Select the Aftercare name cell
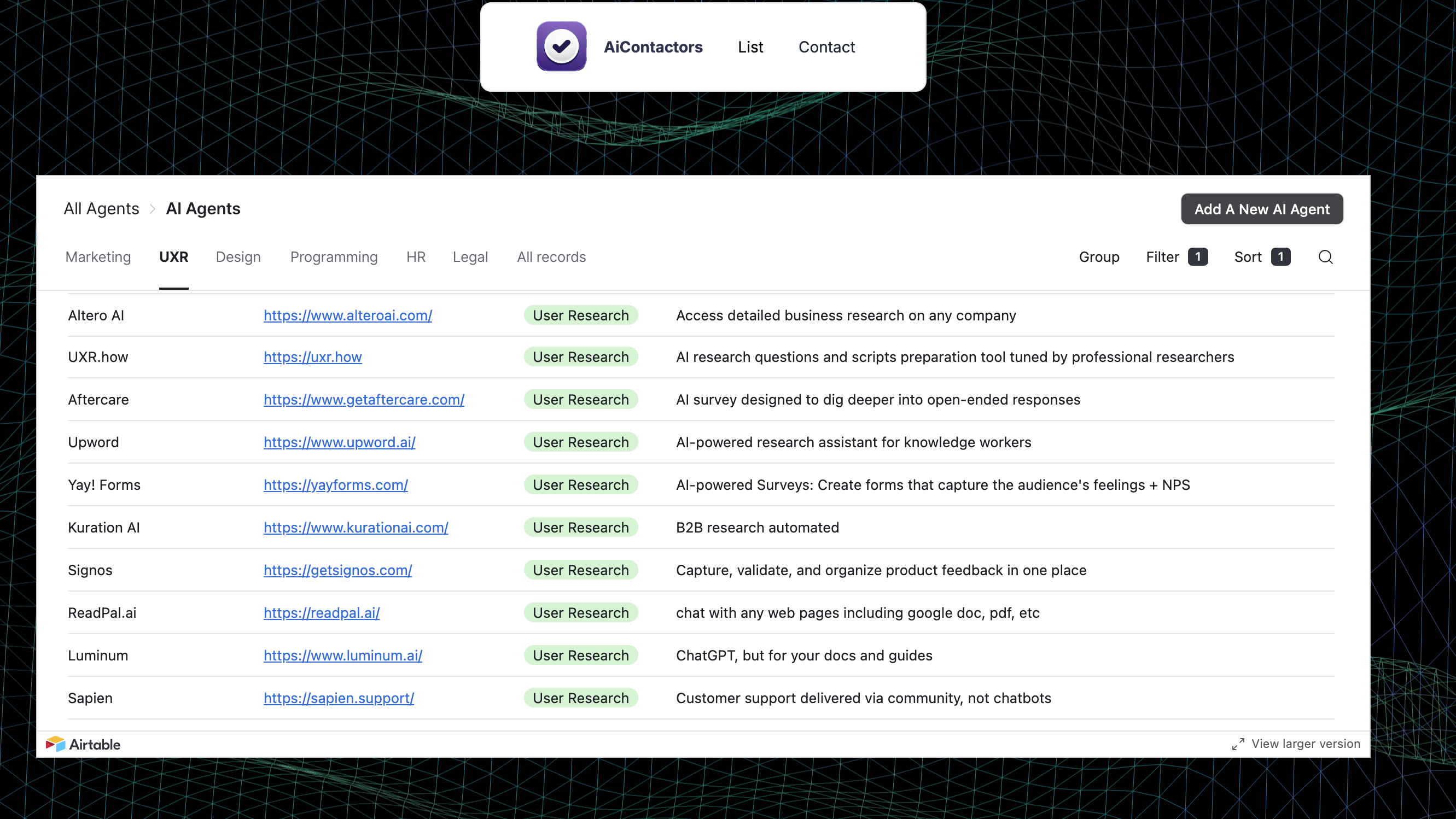 98,399
